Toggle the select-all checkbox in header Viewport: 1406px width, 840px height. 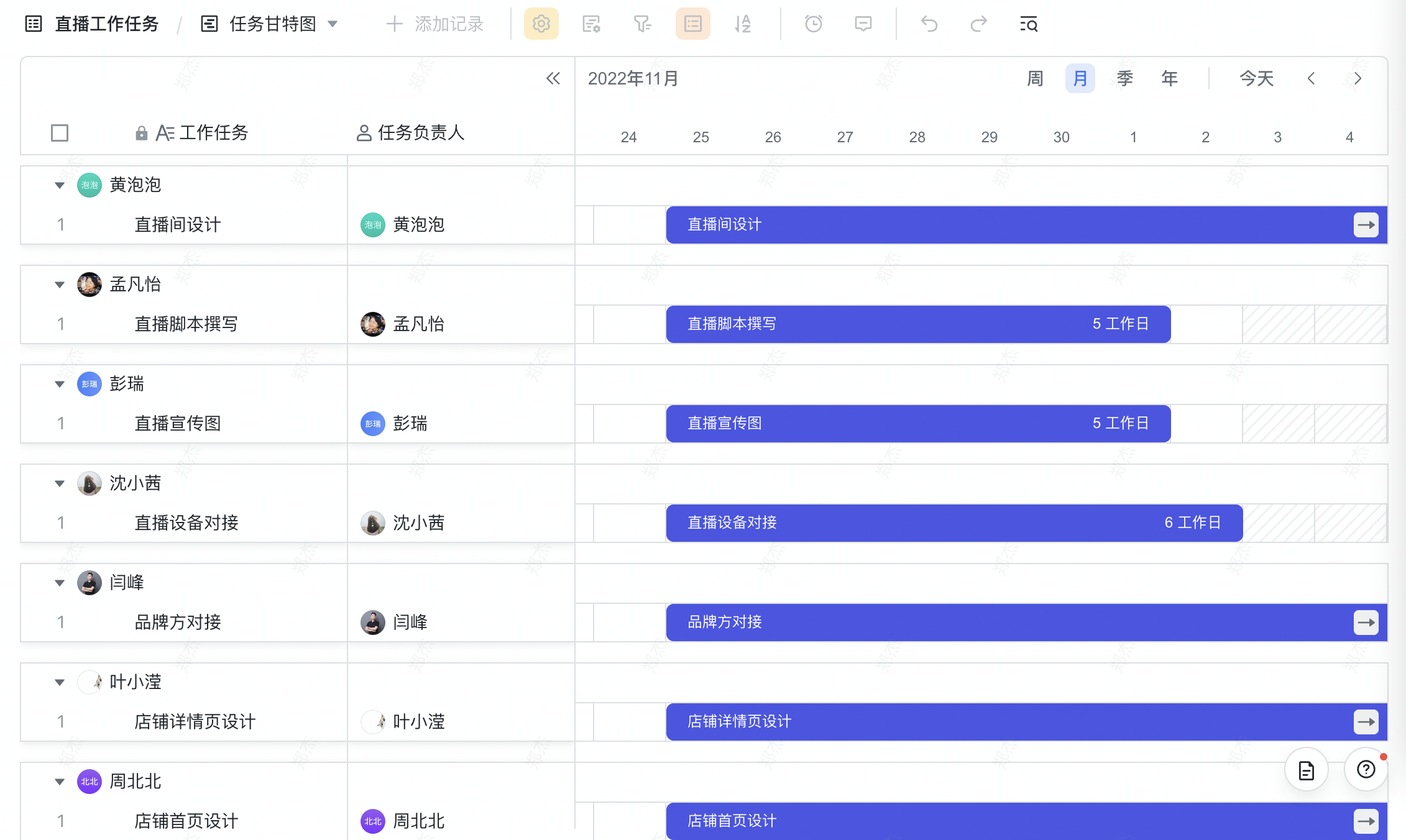point(60,133)
